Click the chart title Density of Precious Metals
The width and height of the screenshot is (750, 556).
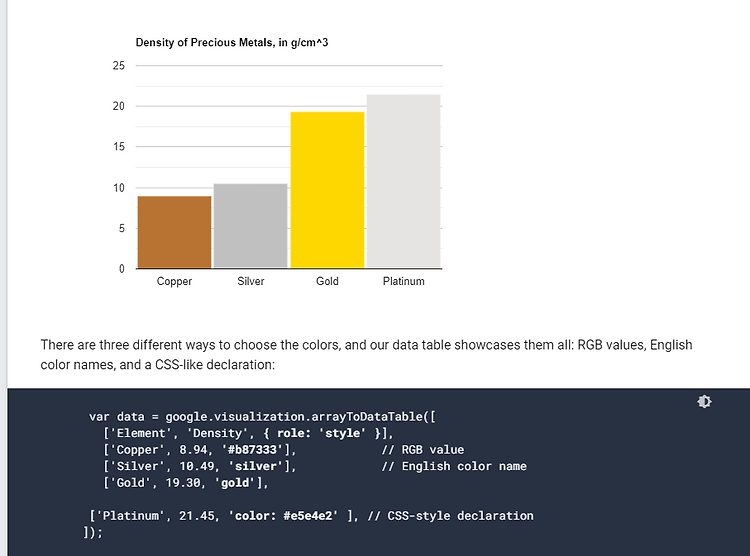click(232, 42)
